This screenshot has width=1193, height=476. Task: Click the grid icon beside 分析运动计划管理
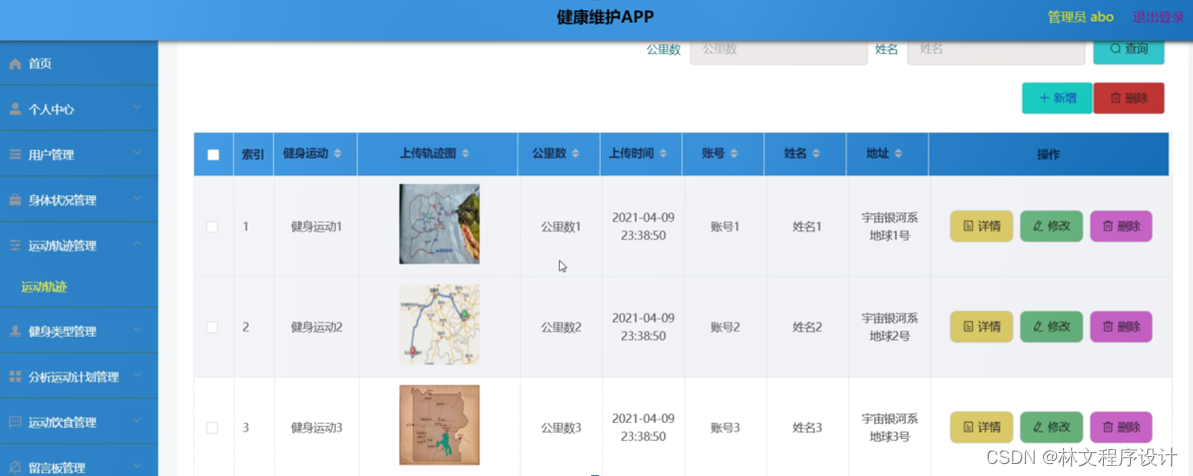(x=15, y=377)
